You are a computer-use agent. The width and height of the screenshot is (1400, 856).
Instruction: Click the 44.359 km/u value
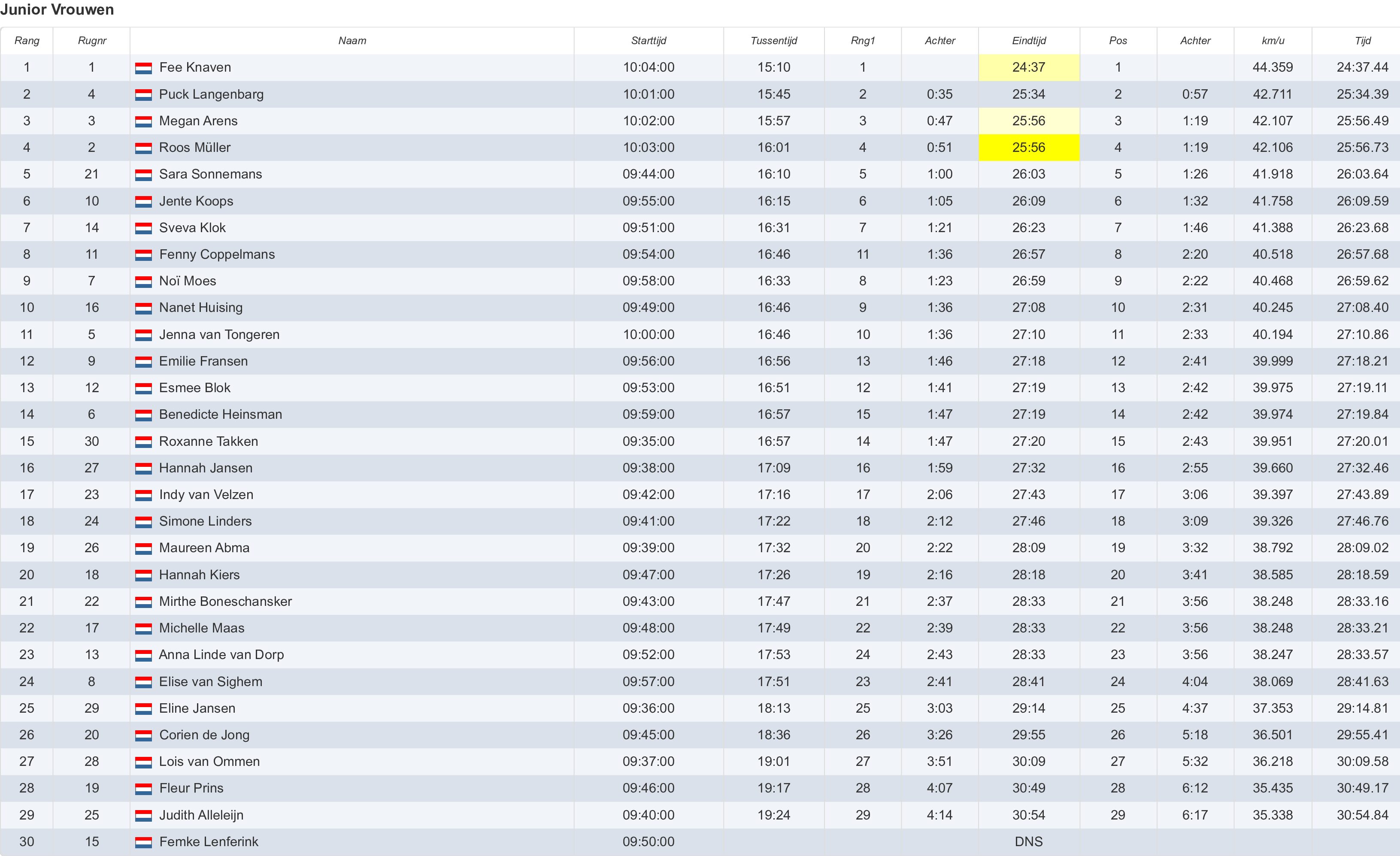coord(1273,68)
